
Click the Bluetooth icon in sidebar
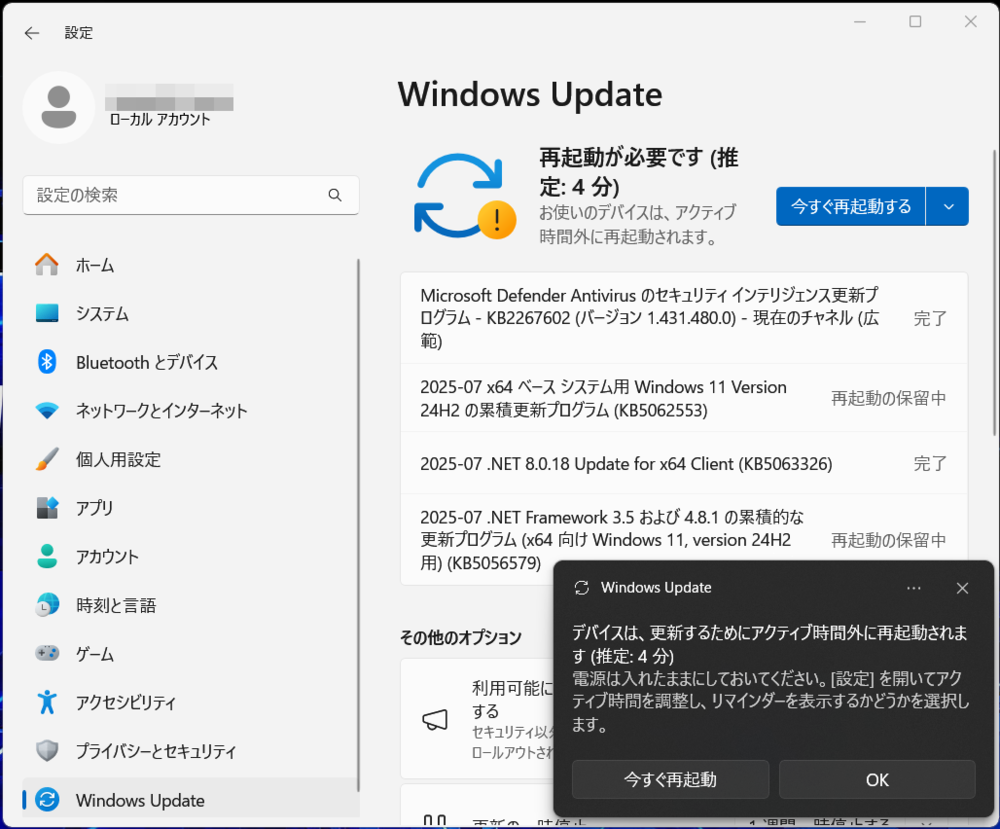click(x=47, y=362)
